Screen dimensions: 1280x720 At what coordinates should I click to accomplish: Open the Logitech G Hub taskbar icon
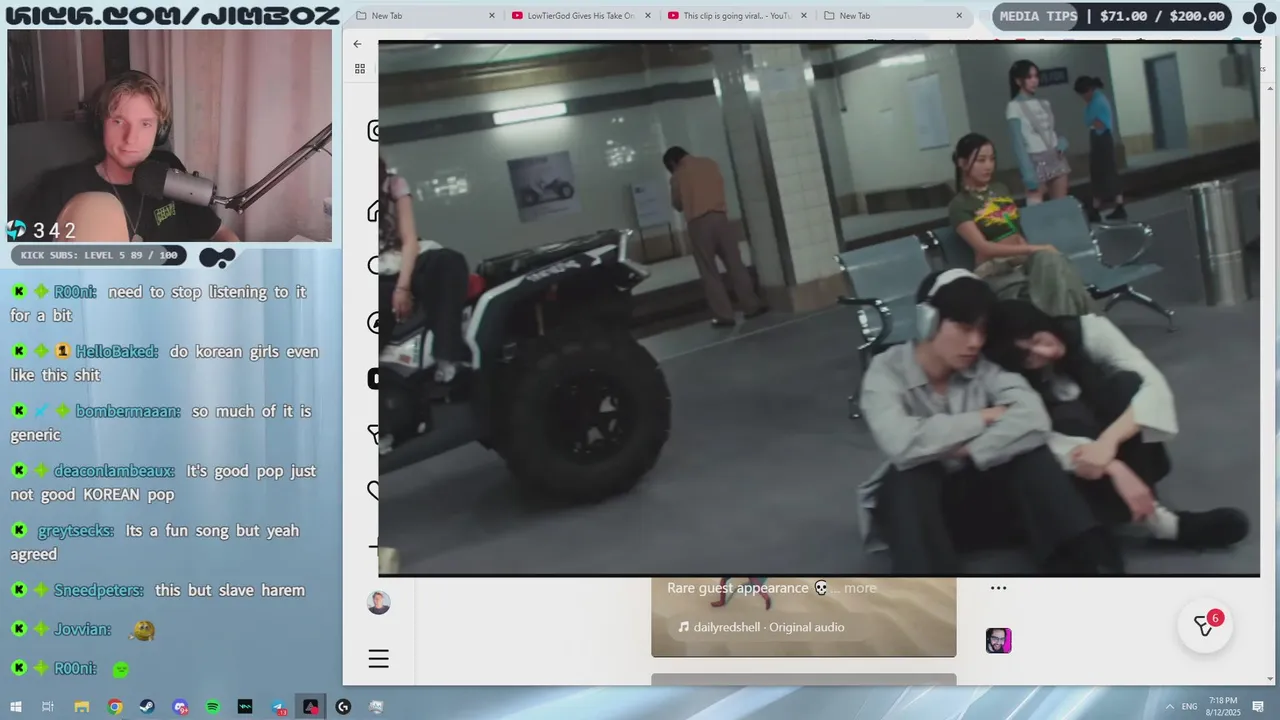pyautogui.click(x=343, y=707)
